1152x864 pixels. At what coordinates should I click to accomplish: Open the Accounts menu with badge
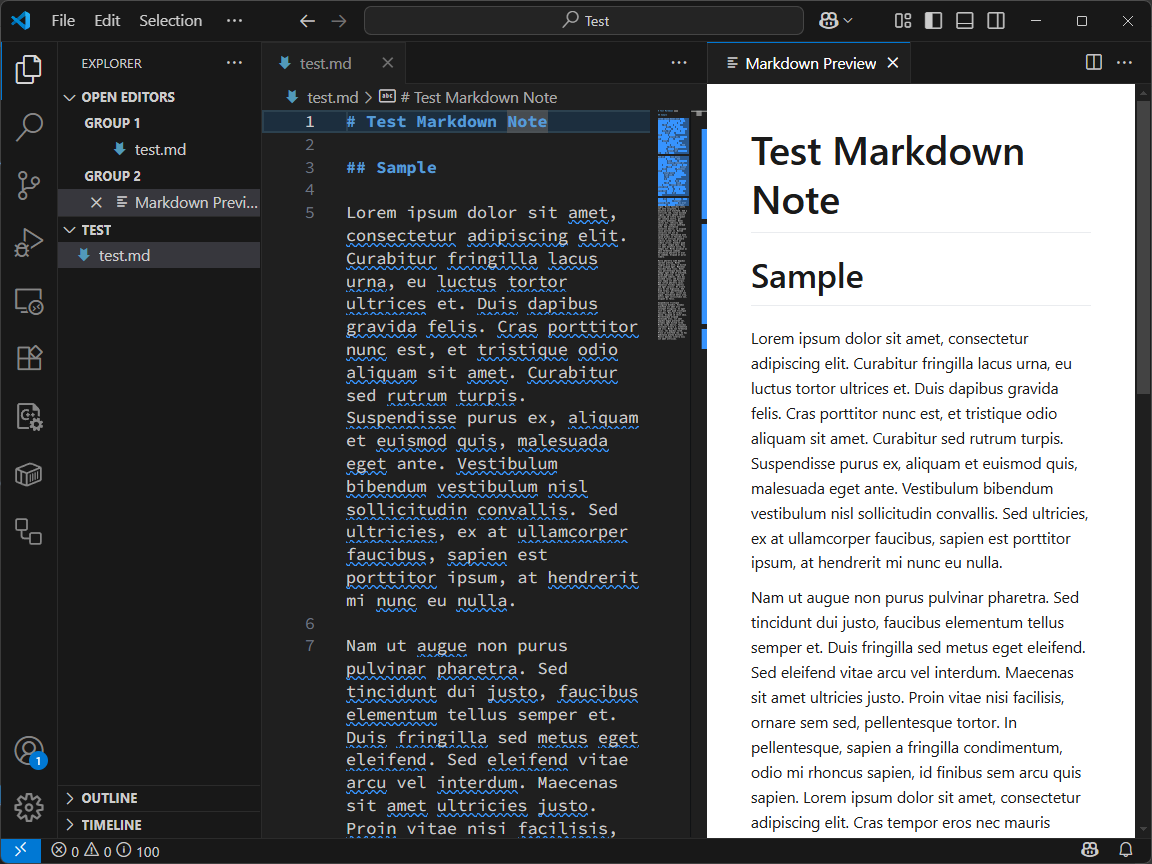pyautogui.click(x=29, y=752)
